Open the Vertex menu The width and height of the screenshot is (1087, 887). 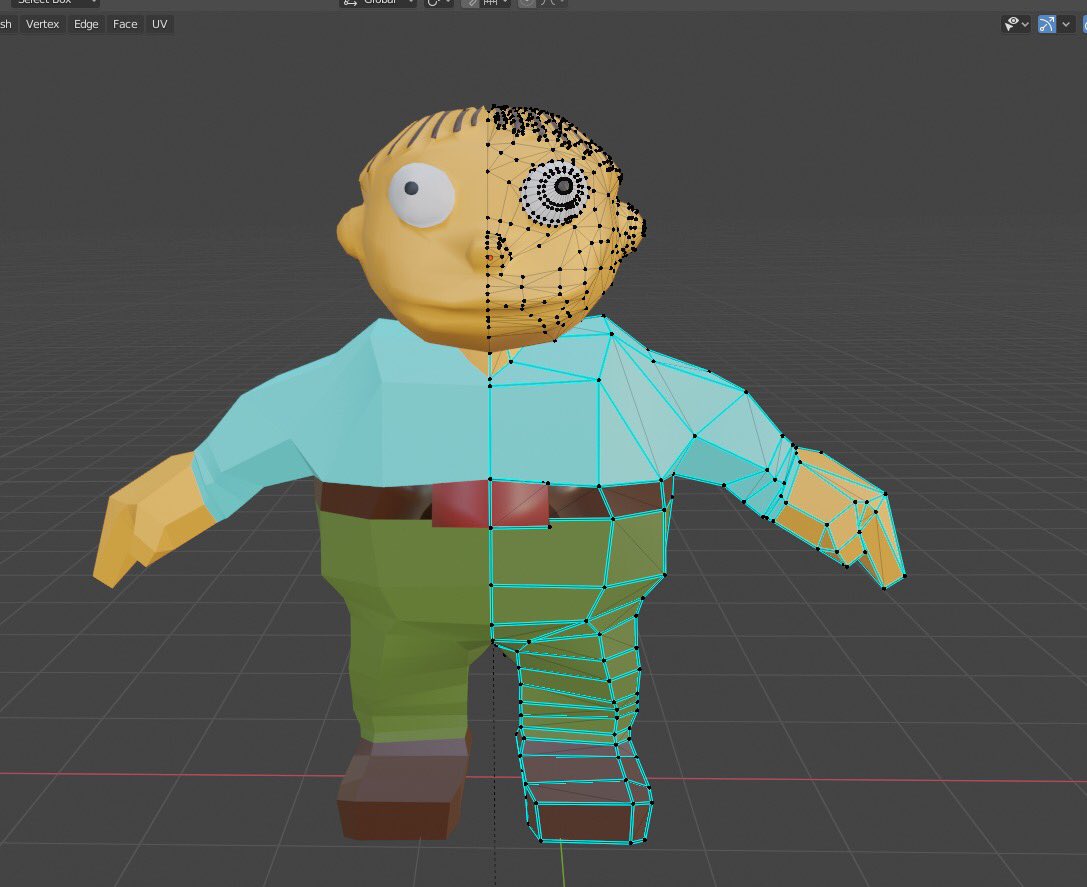click(42, 24)
